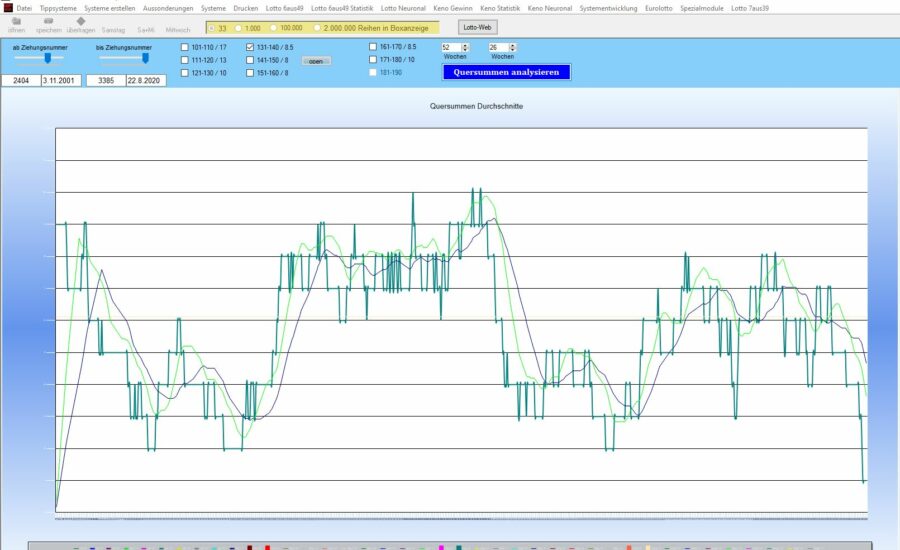Open the Tippsysteme menu
The image size is (900, 550).
click(x=58, y=8)
